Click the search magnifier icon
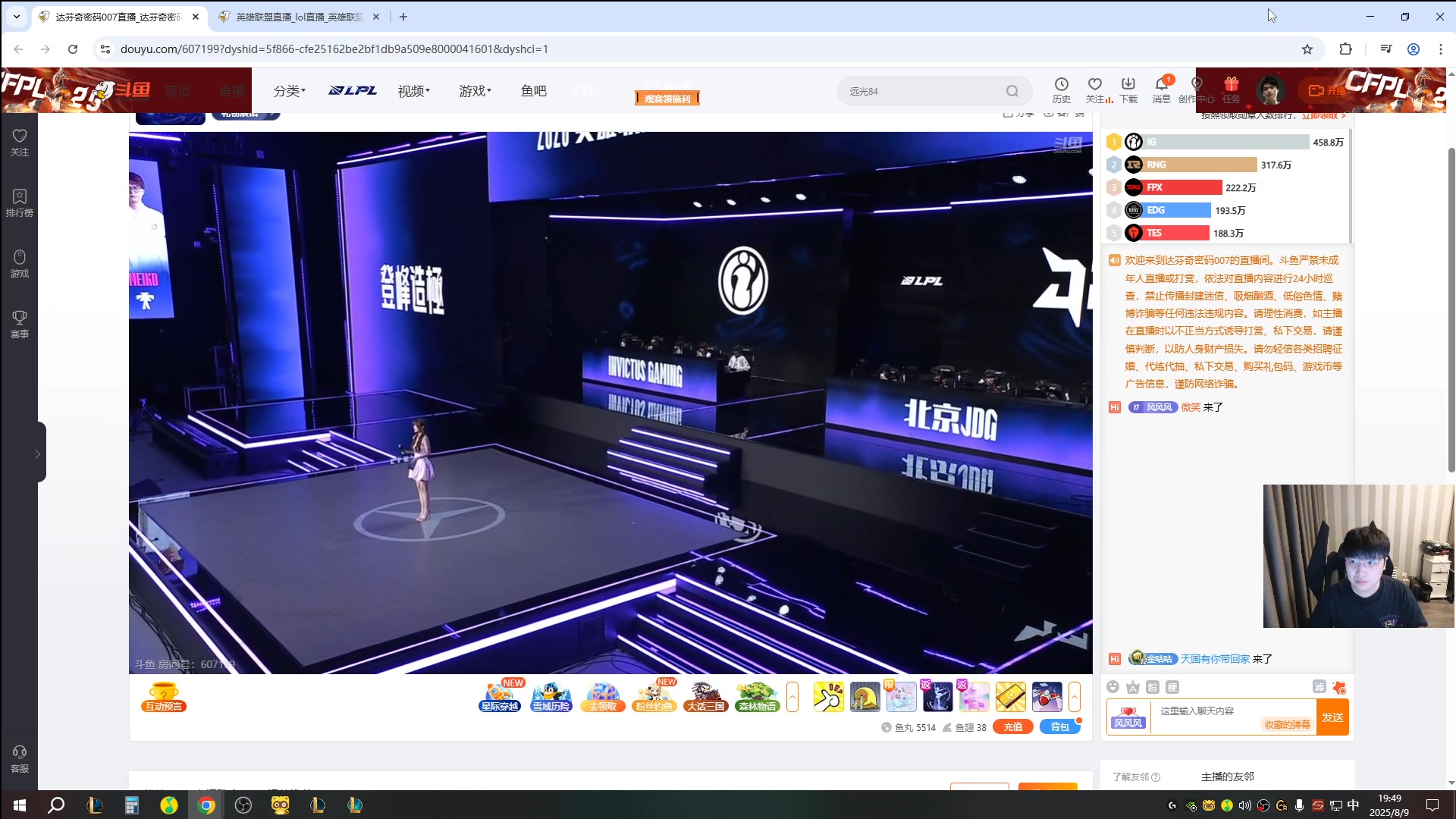Viewport: 1456px width, 819px height. click(x=1012, y=91)
